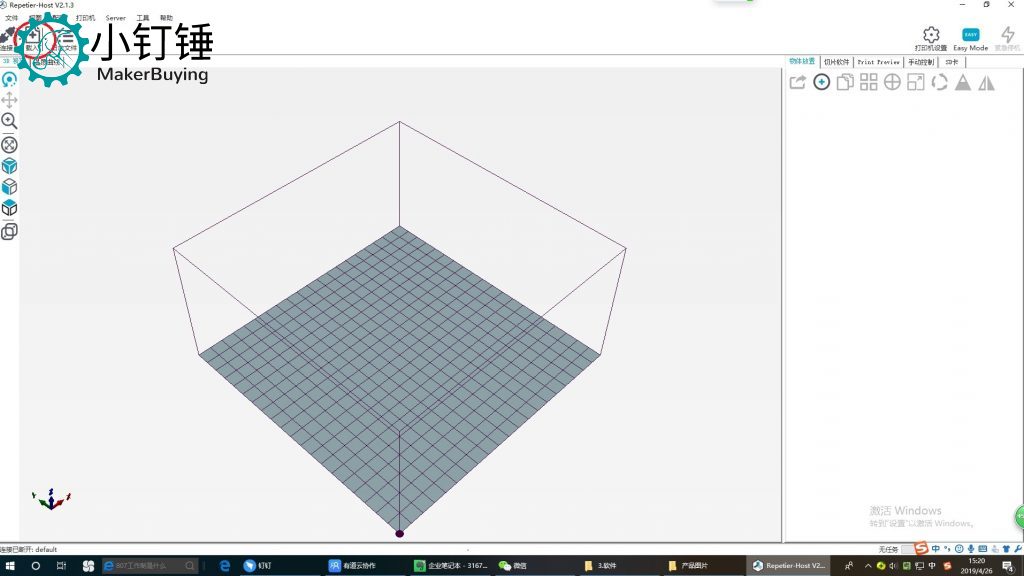1024x576 pixels.
Task: Click the second cube view icon
Action: 9,187
